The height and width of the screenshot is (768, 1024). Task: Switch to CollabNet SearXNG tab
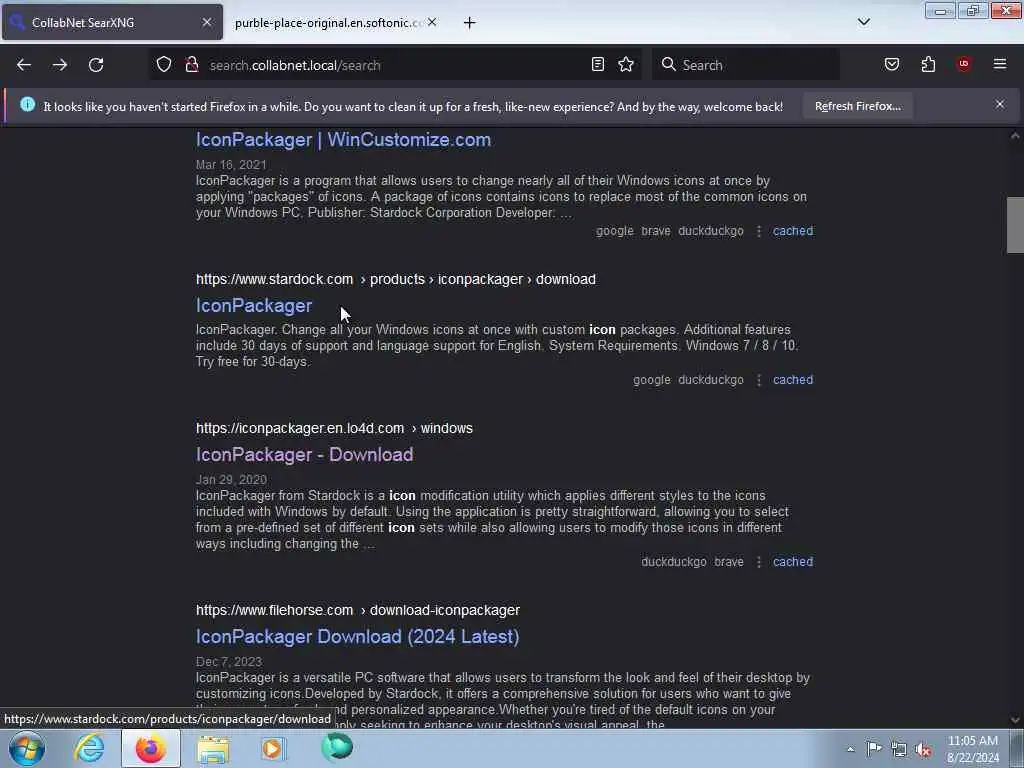coord(112,23)
